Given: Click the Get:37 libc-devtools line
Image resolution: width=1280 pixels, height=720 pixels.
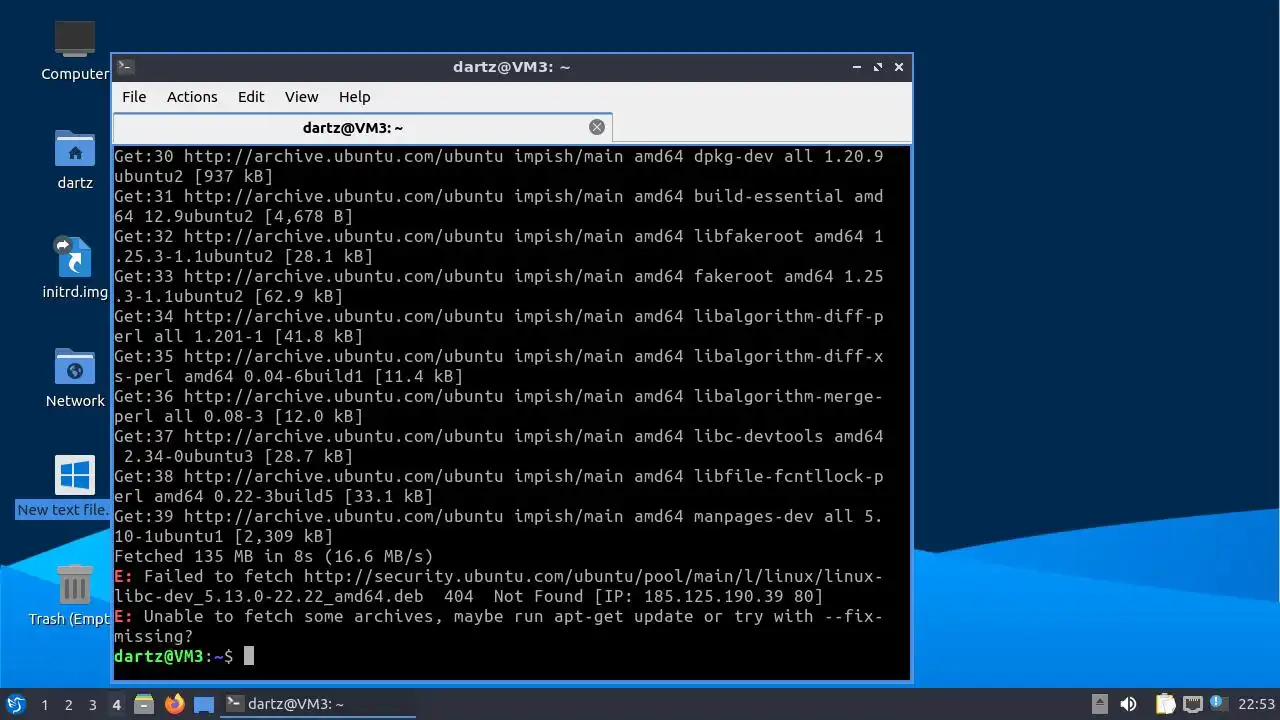Looking at the screenshot, I should coord(498,446).
